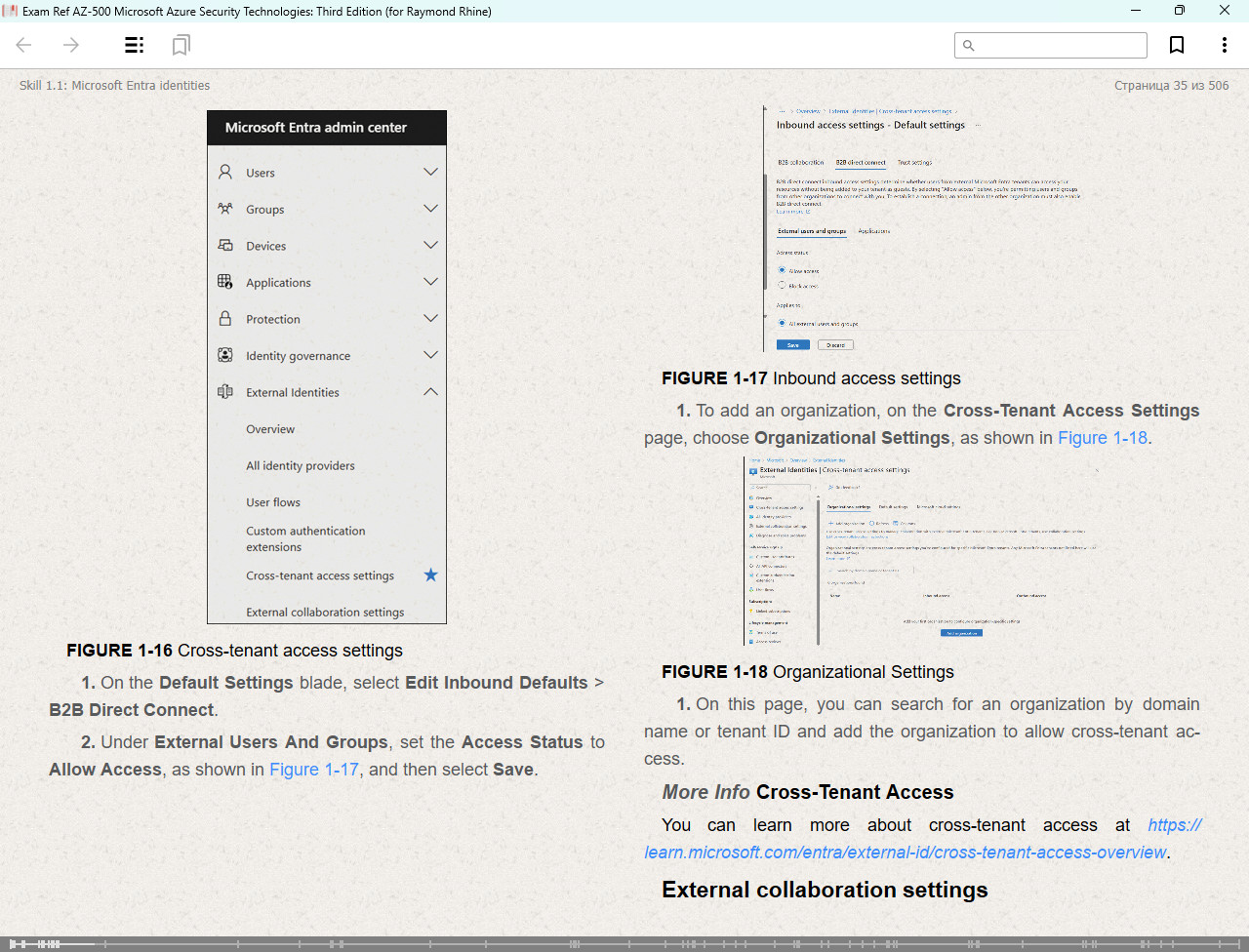Click the 'External collaboration settings' heading
1249x952 pixels.
(x=825, y=890)
